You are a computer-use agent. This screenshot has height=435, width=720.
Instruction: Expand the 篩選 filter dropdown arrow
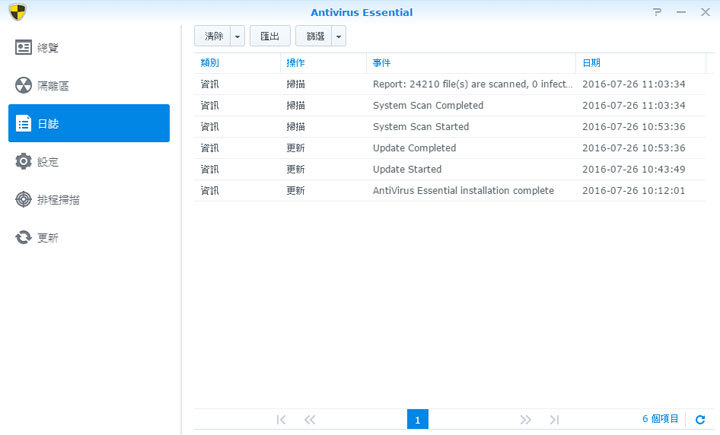click(x=339, y=36)
